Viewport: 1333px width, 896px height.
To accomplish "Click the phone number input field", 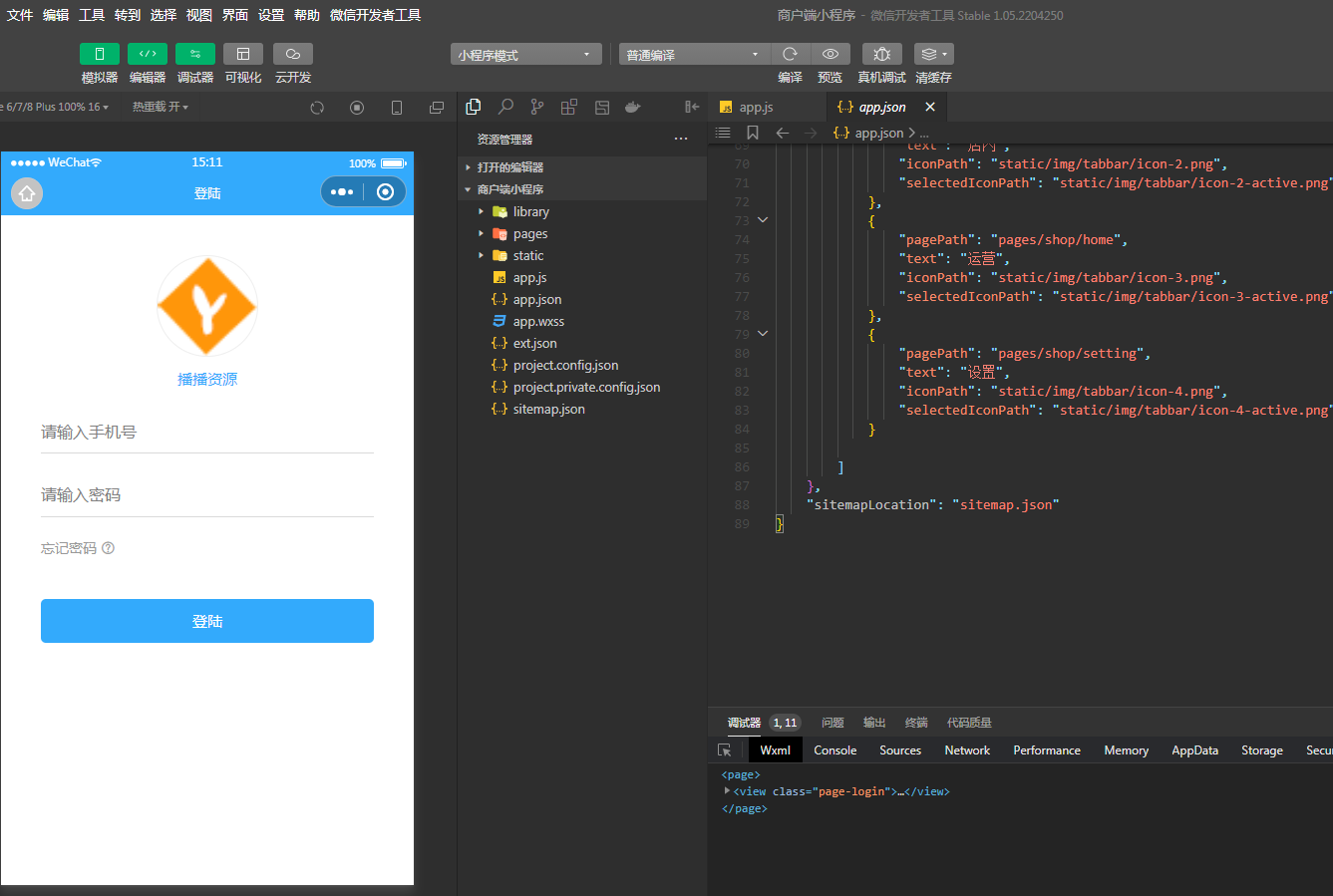I will coord(207,432).
